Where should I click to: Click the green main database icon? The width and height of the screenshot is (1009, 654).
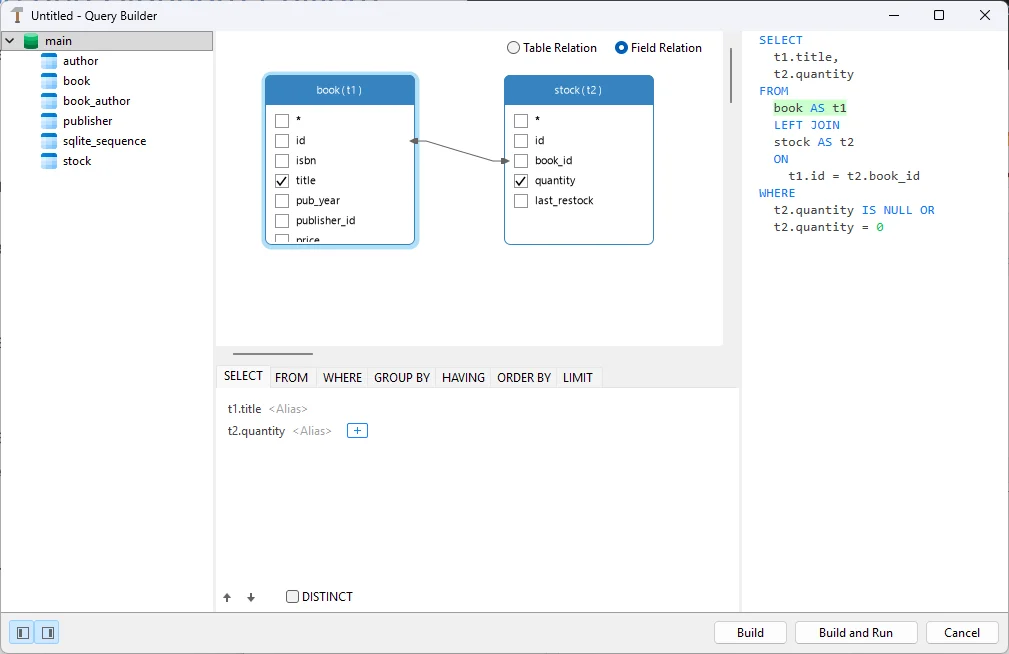coord(31,41)
